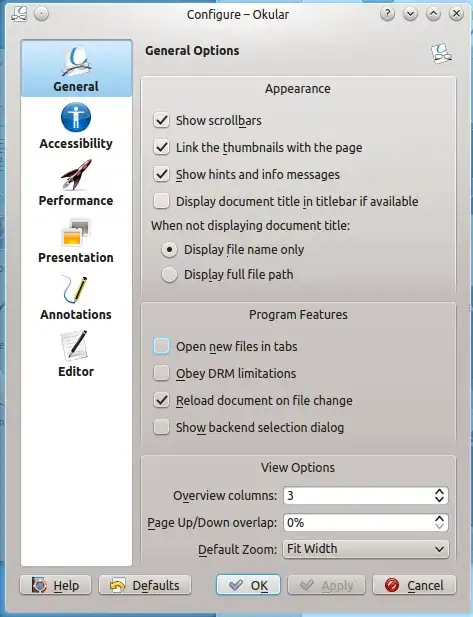473x617 pixels.
Task: Cancel the configuration dialog
Action: click(x=414, y=585)
